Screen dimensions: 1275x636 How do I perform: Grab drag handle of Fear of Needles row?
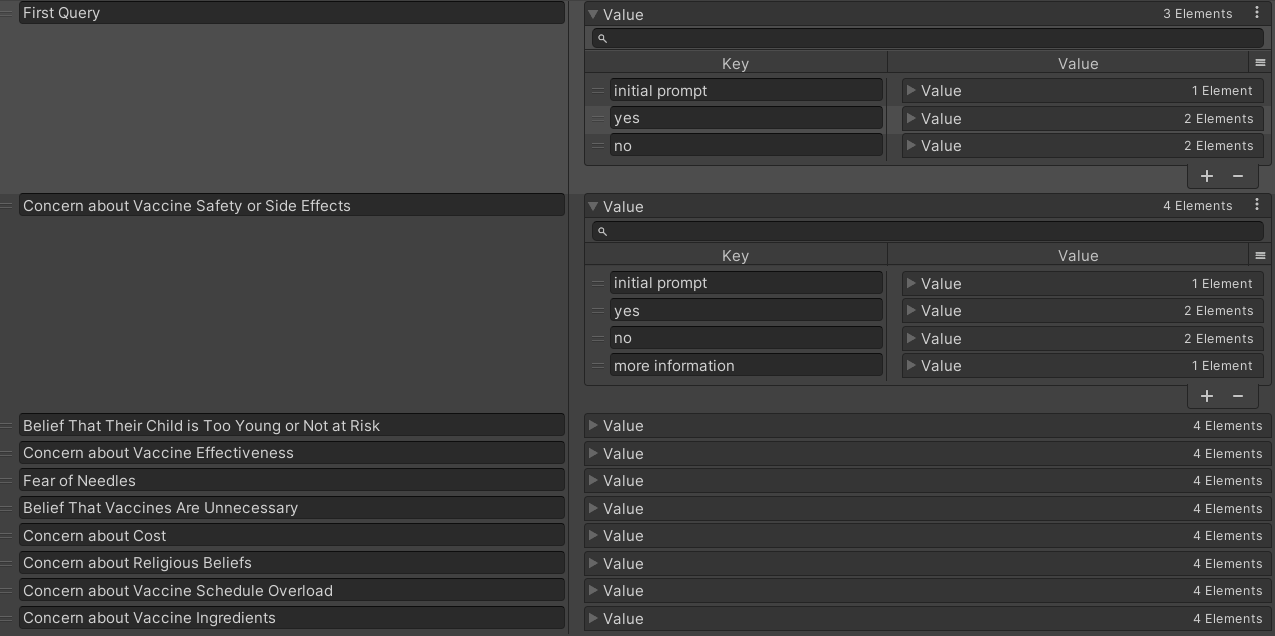pyautogui.click(x=7, y=481)
